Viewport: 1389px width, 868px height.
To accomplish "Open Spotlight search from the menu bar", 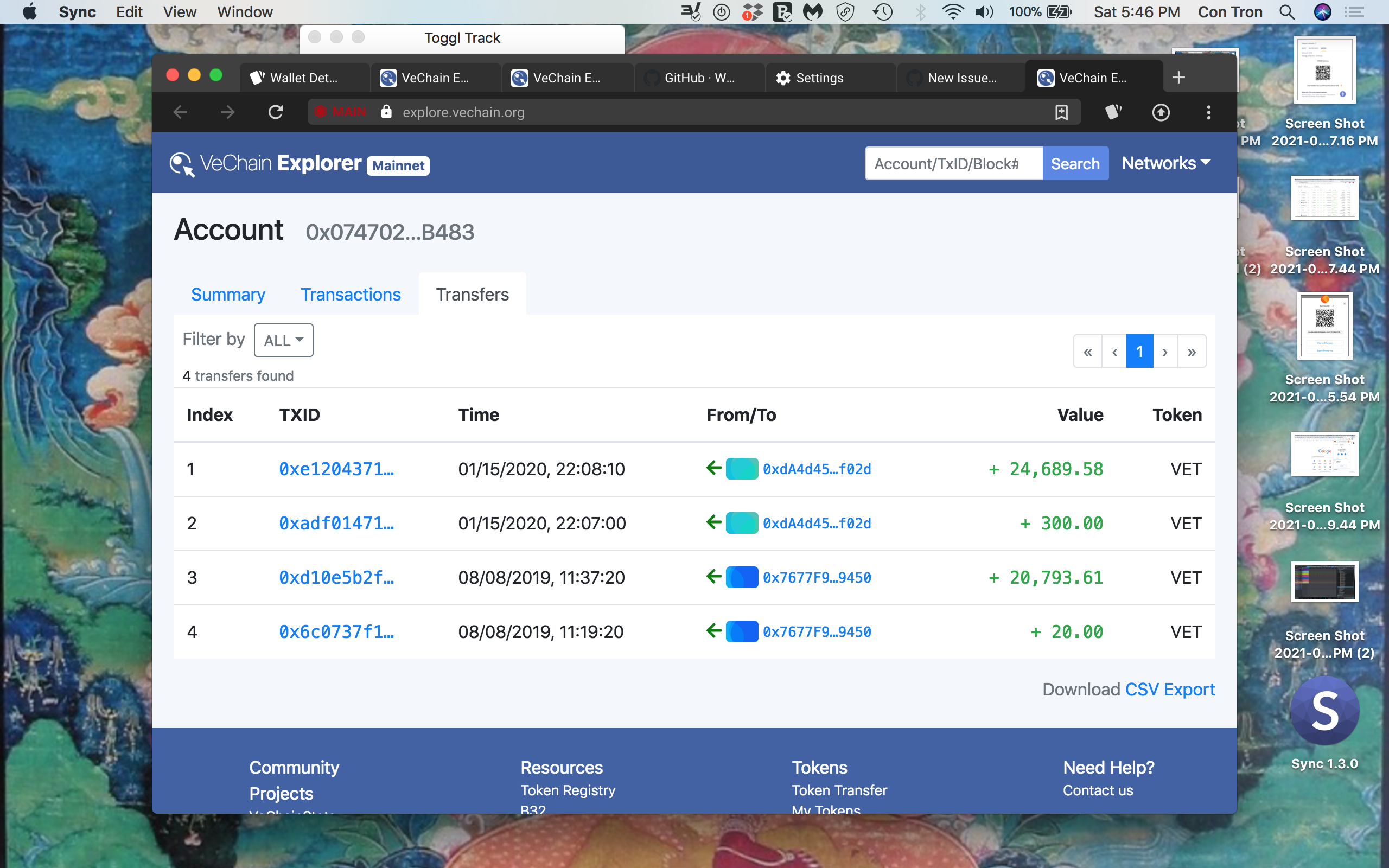I will (1288, 11).
